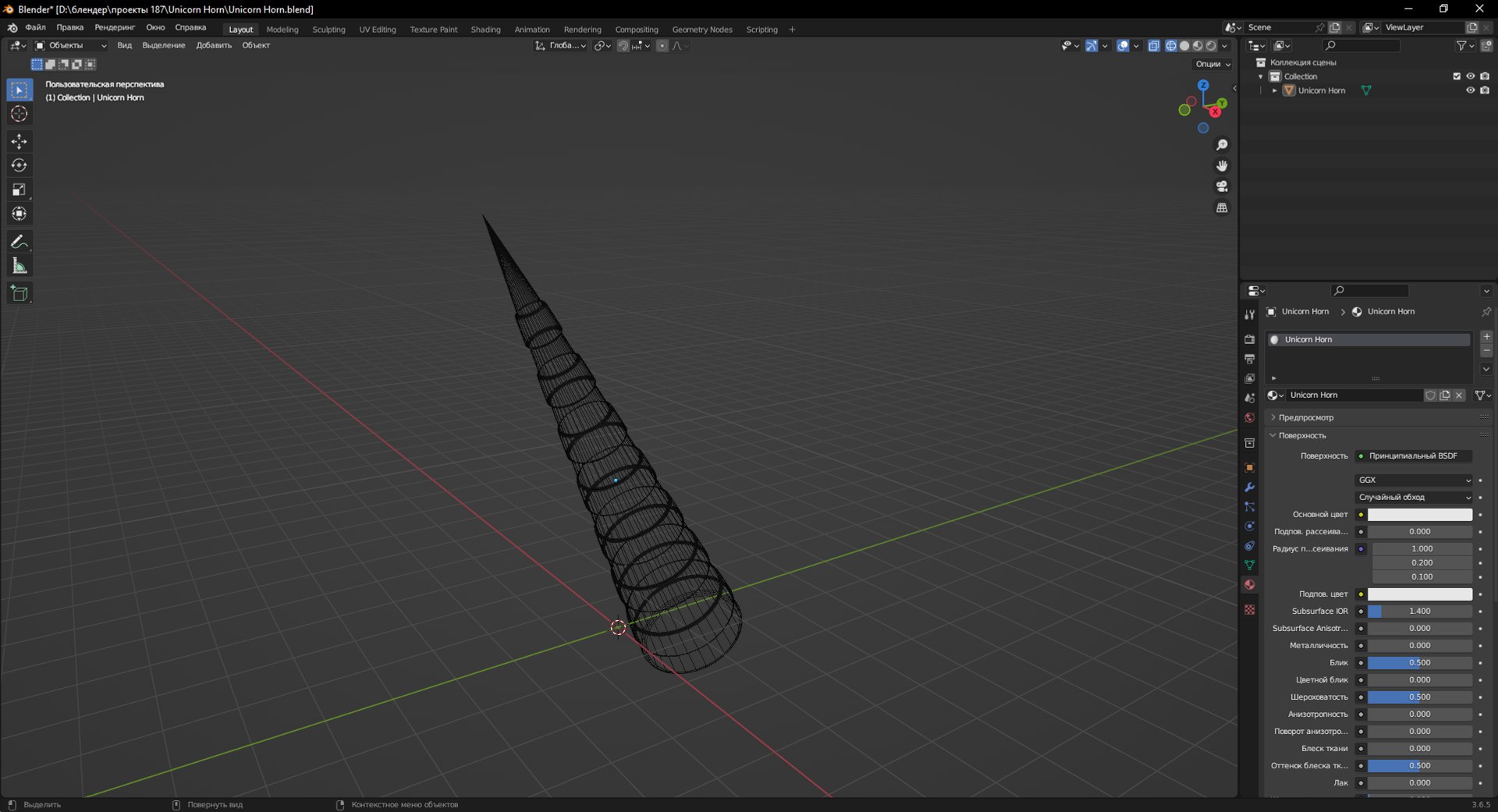Screen dimensions: 1498x812
Task: Open the Глоба... transform orientation dropdown
Action: [x=561, y=46]
